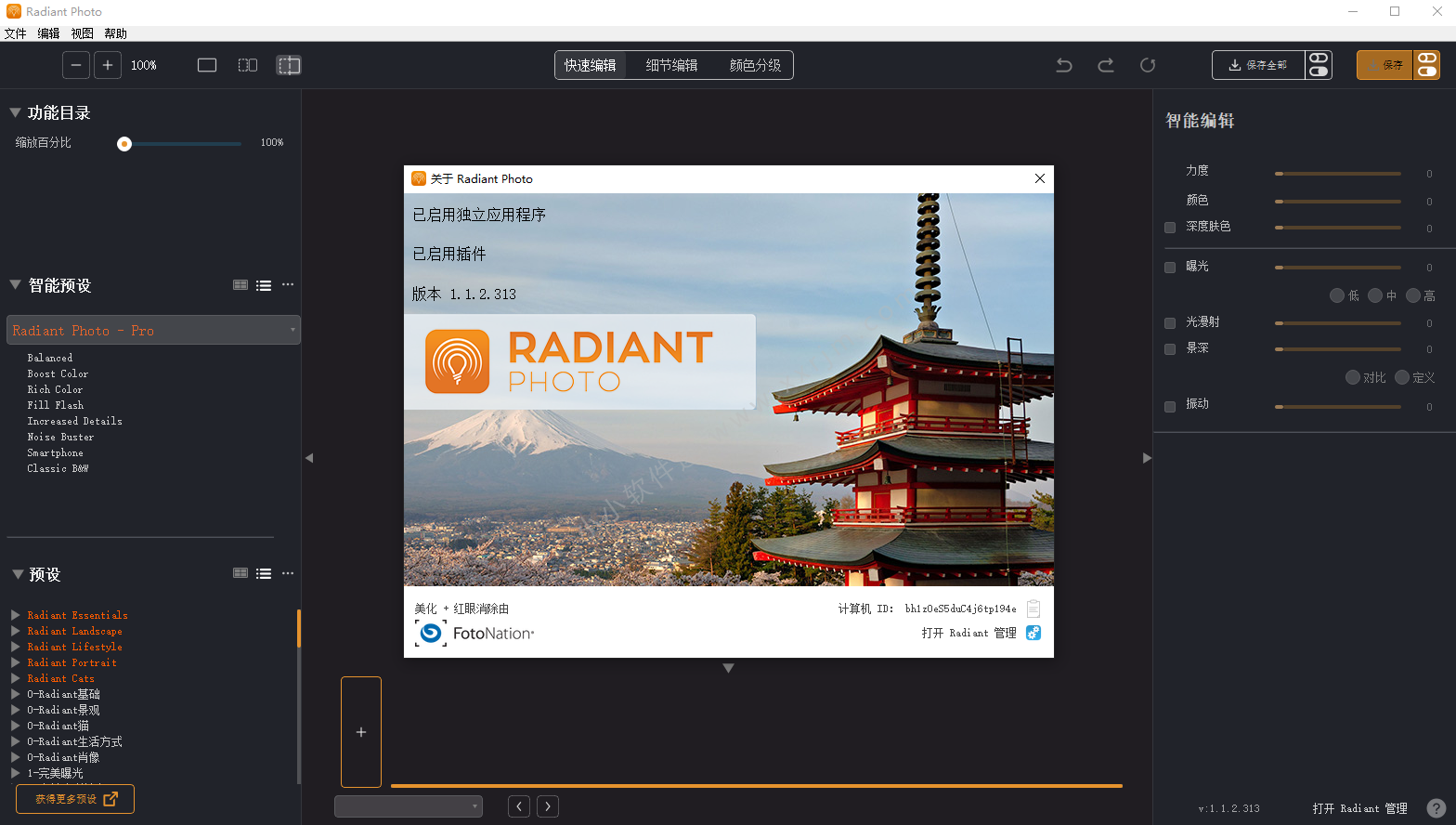Add image with plus placeholder thumbnail
Viewport: 1456px width, 825px height.
pyautogui.click(x=361, y=732)
